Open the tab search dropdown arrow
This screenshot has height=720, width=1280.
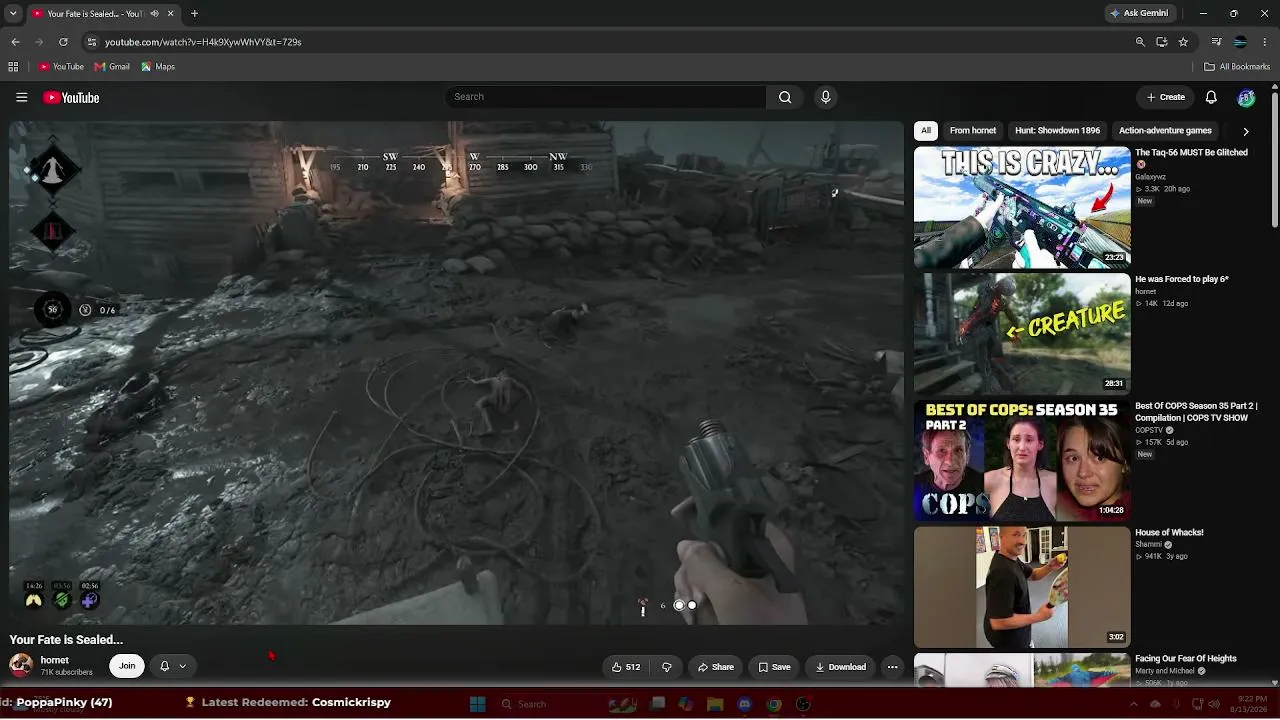point(13,13)
